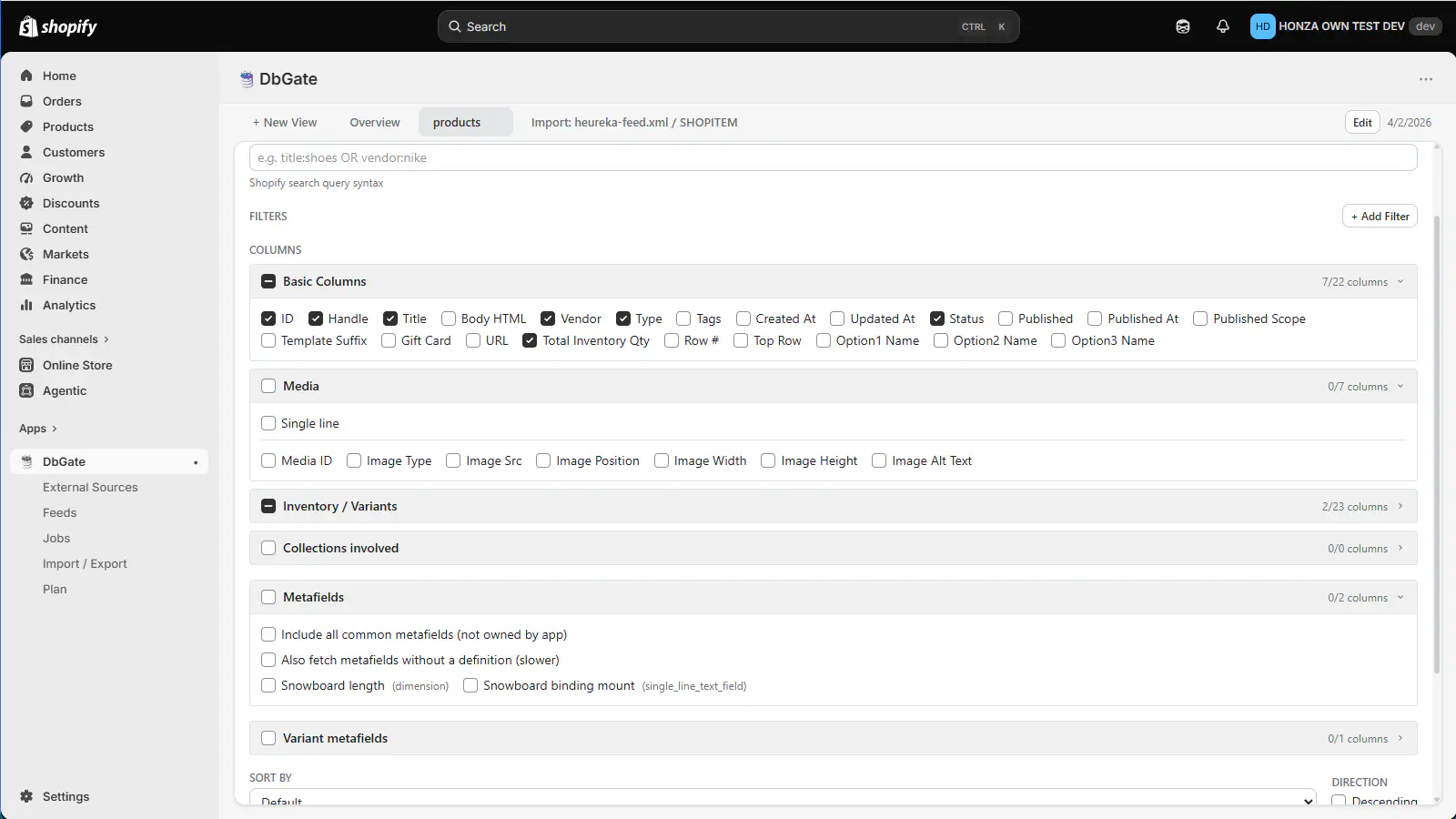Check the Tags column checkbox

(683, 318)
